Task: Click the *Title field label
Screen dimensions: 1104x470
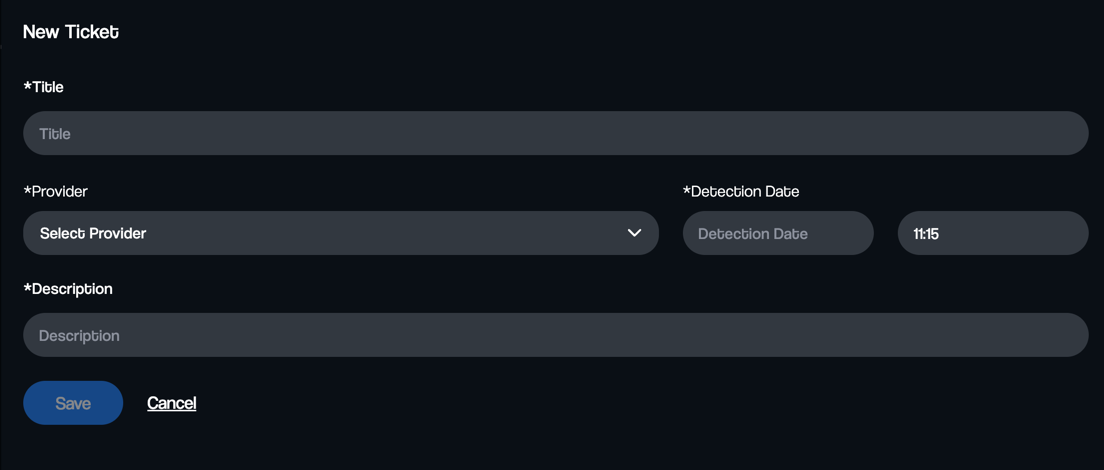Action: (x=44, y=87)
